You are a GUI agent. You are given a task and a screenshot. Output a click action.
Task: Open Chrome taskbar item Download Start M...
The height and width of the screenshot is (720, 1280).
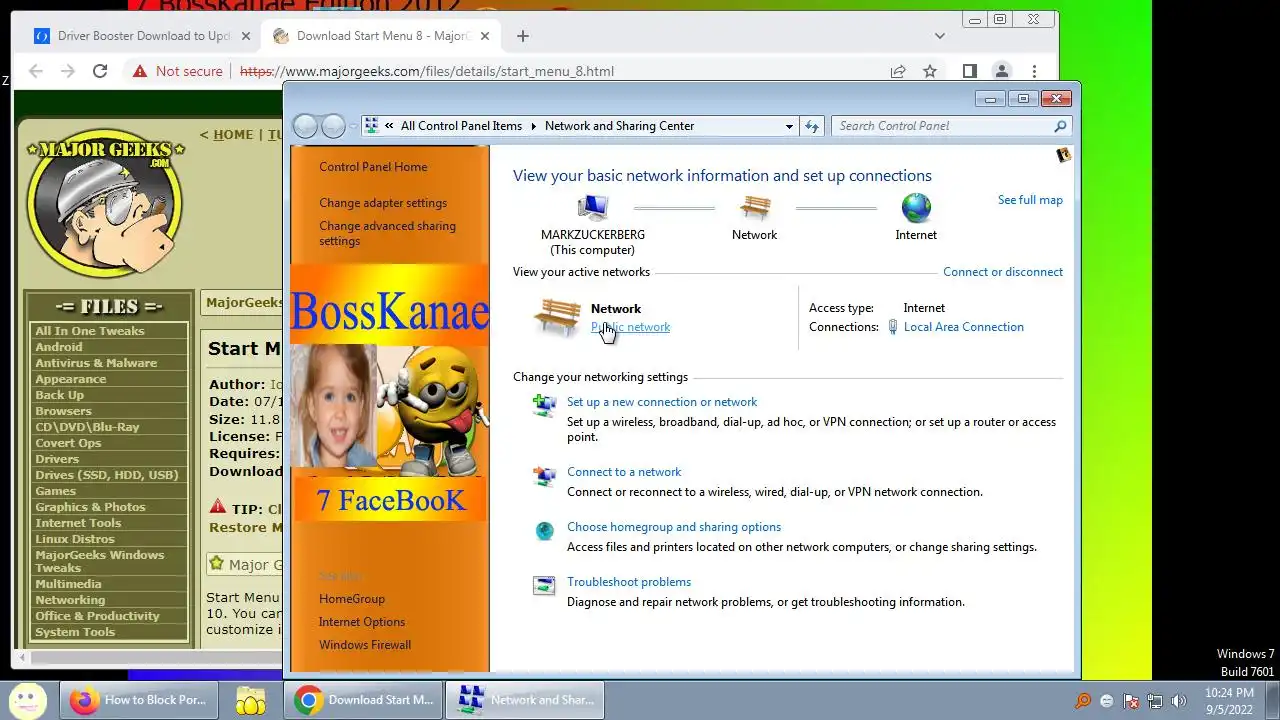[364, 700]
